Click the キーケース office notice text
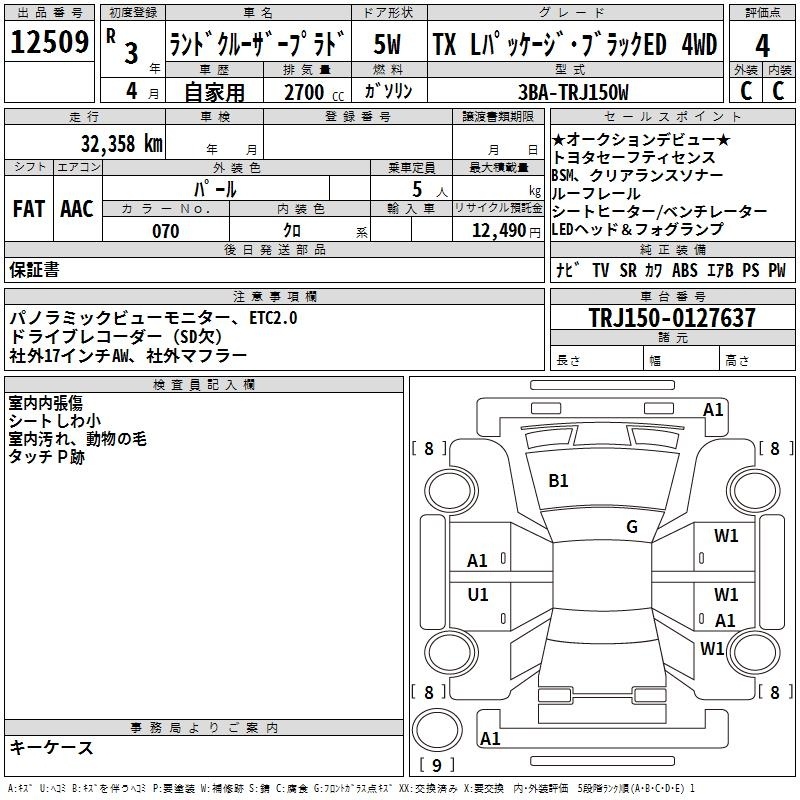The width and height of the screenshot is (800, 800). pos(51,748)
